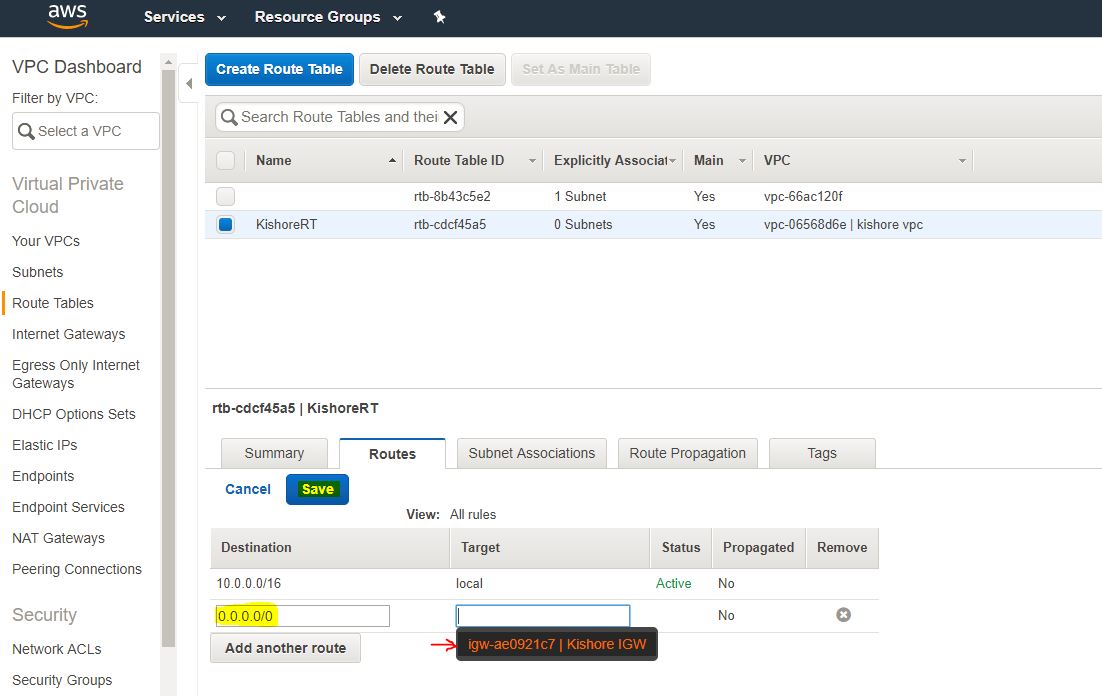Open the Services dropdown menu
This screenshot has height=696, width=1102.
click(x=184, y=17)
